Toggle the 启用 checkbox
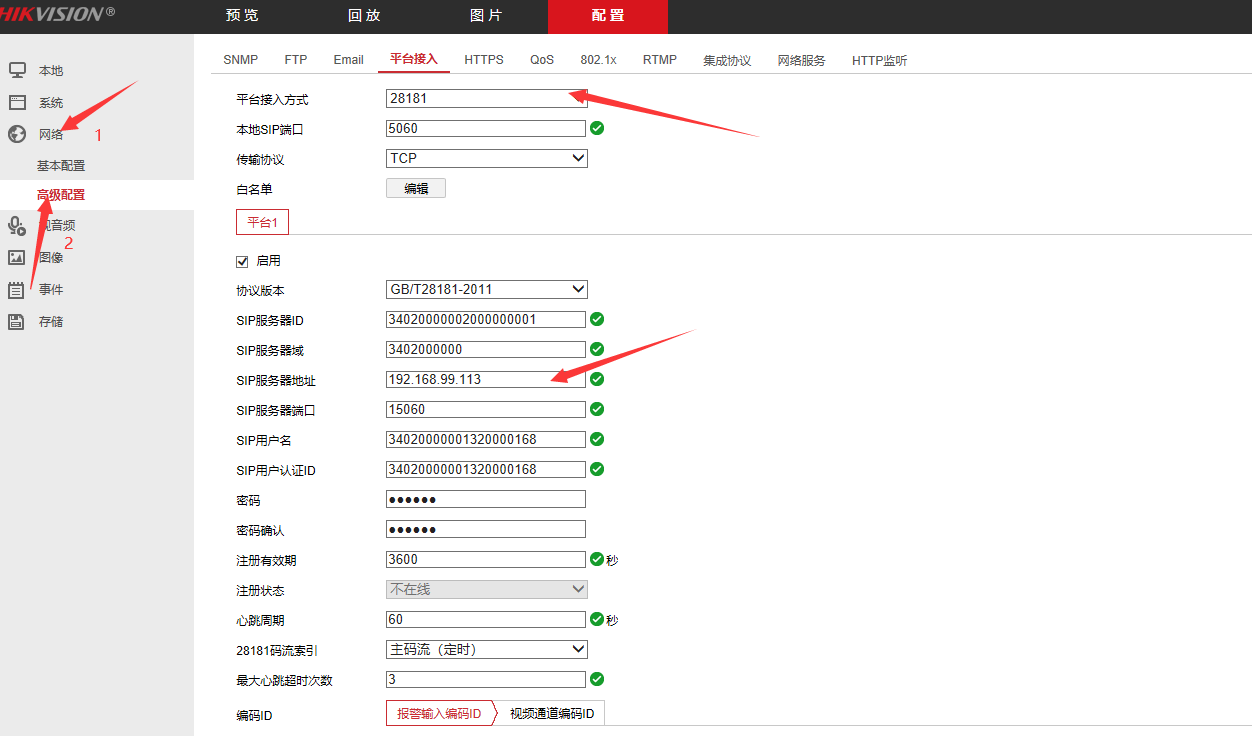The height and width of the screenshot is (736, 1252). 241,261
